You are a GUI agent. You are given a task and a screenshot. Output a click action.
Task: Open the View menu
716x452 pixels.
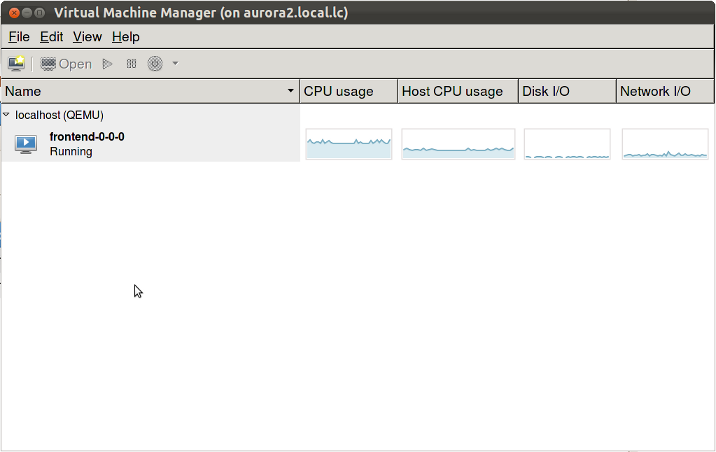pyautogui.click(x=87, y=37)
